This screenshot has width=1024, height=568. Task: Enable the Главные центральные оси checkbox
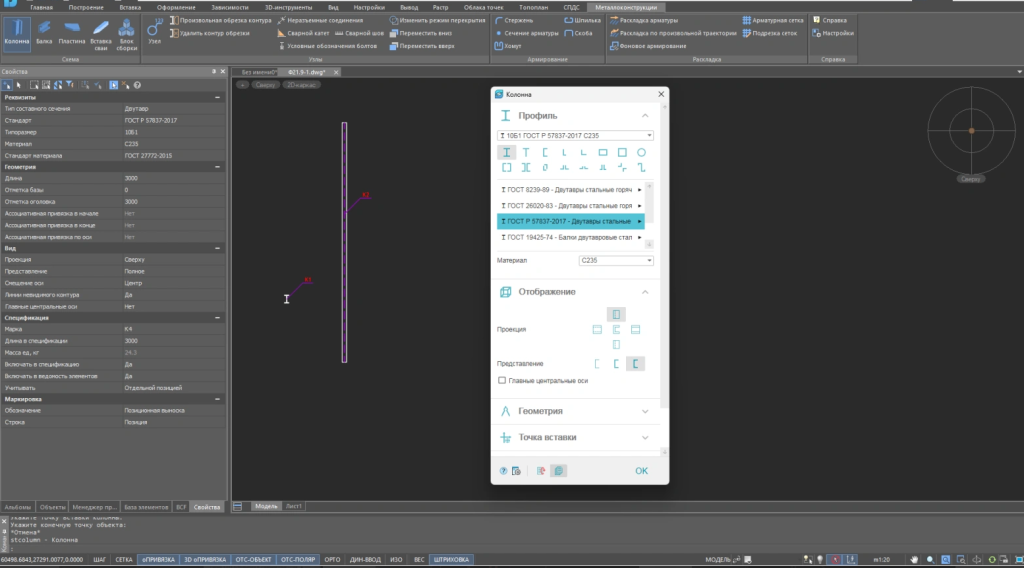coord(502,380)
